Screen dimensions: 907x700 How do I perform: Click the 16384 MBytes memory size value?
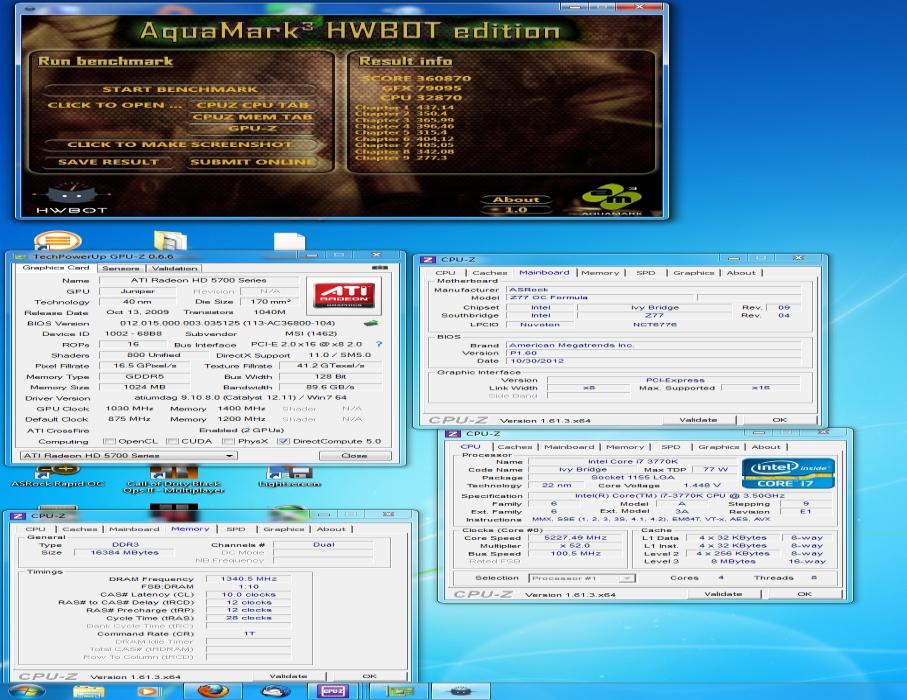pos(124,553)
